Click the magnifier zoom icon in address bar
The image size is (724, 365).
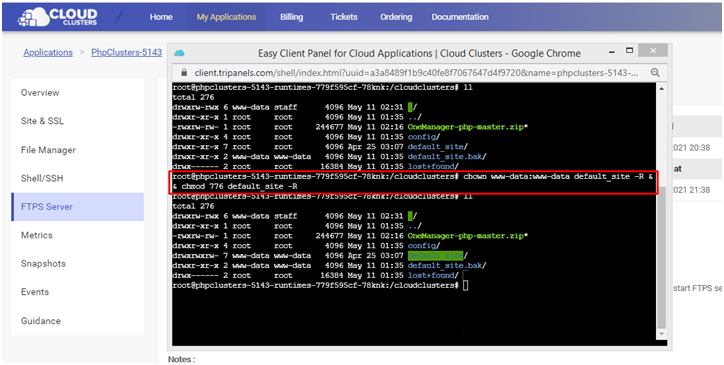tap(655, 73)
